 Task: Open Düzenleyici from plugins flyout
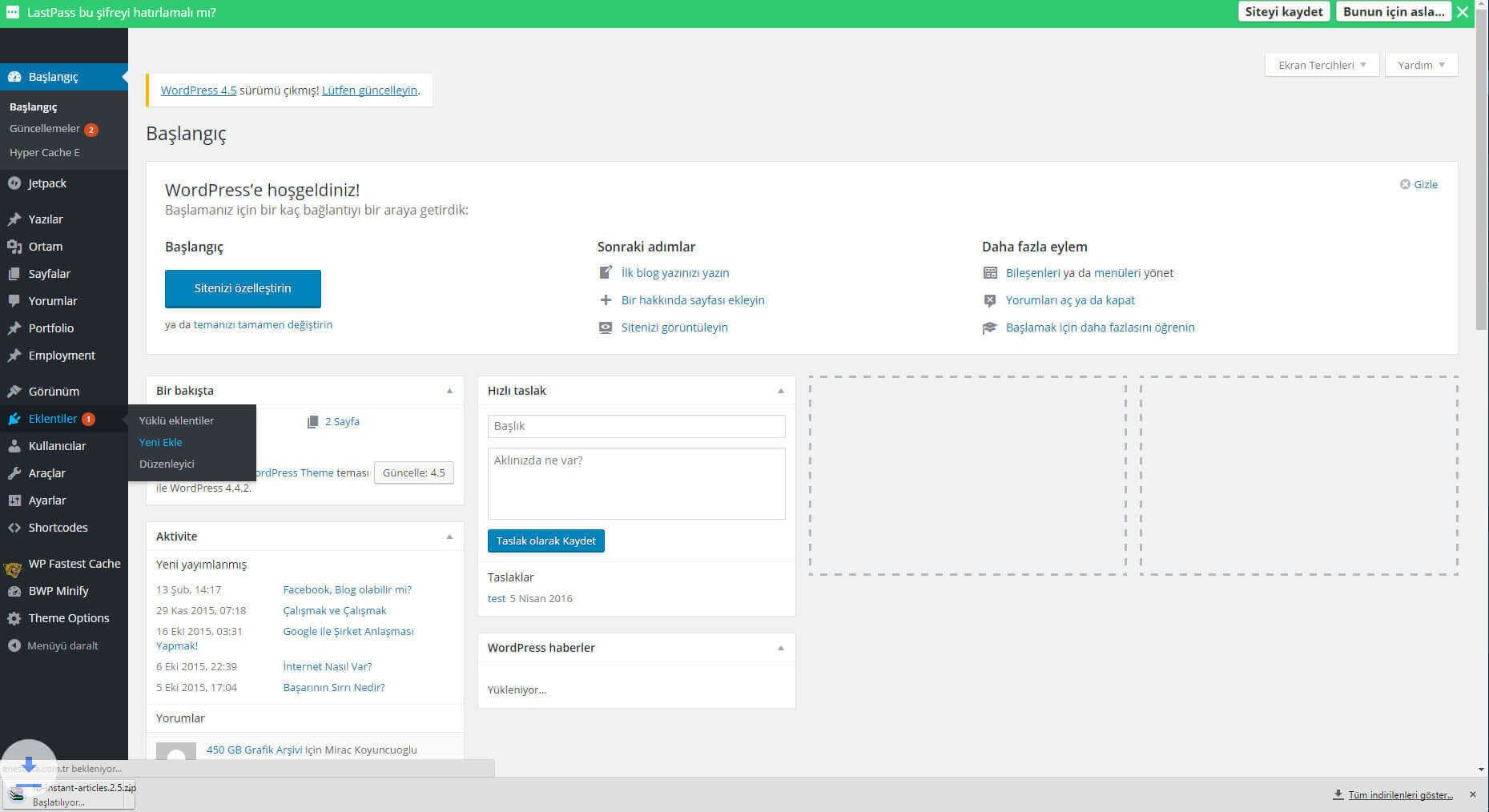pyautogui.click(x=167, y=464)
